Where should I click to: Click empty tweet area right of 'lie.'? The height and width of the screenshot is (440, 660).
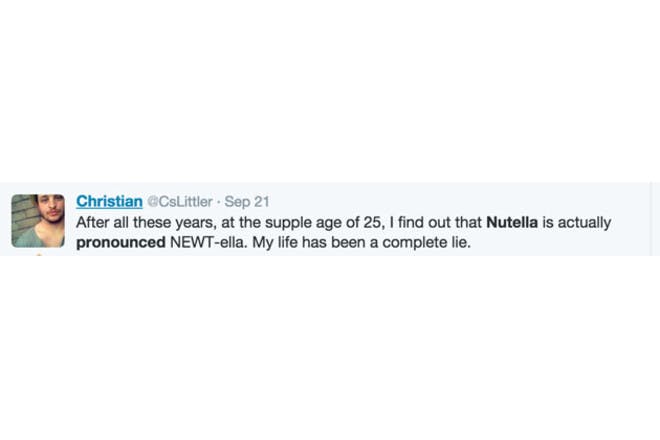point(560,243)
